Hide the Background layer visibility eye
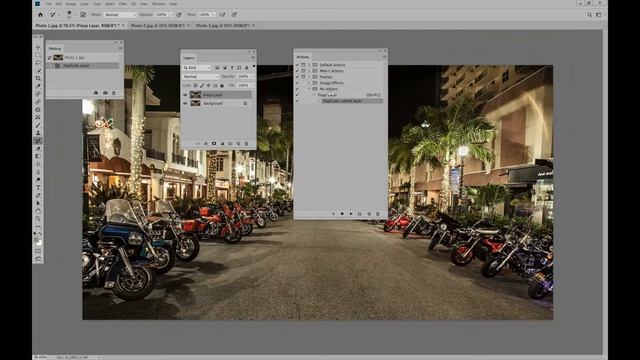Screen dimensions: 640x360 185,103
